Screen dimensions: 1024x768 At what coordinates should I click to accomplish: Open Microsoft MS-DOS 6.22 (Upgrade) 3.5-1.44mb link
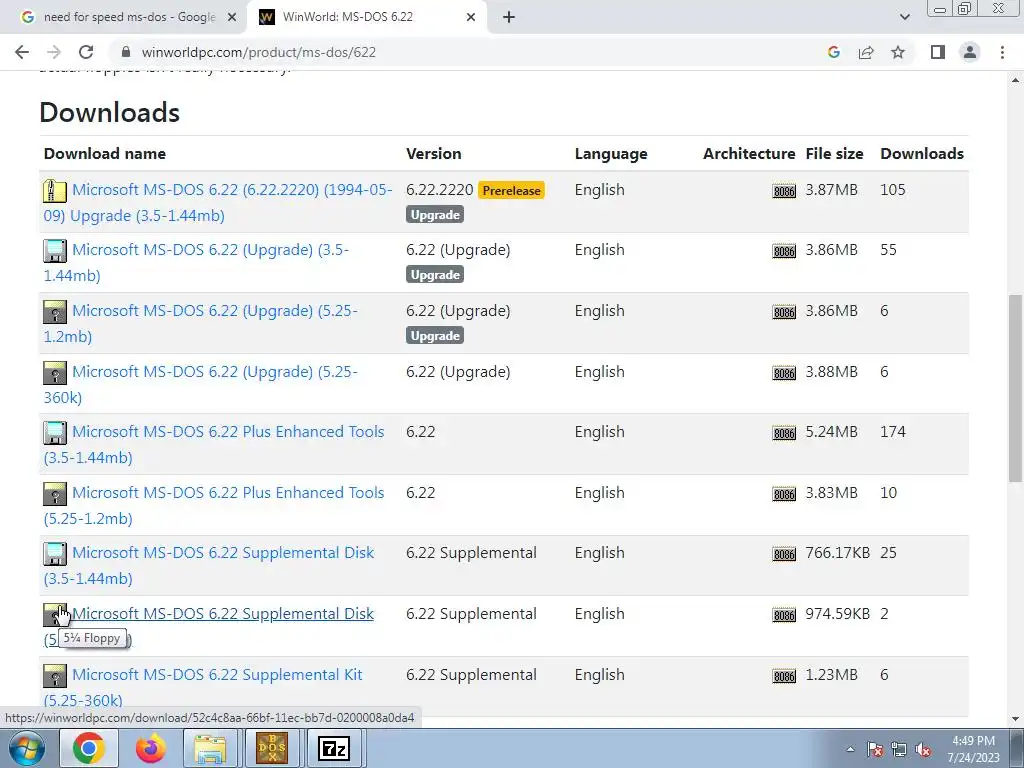[197, 263]
